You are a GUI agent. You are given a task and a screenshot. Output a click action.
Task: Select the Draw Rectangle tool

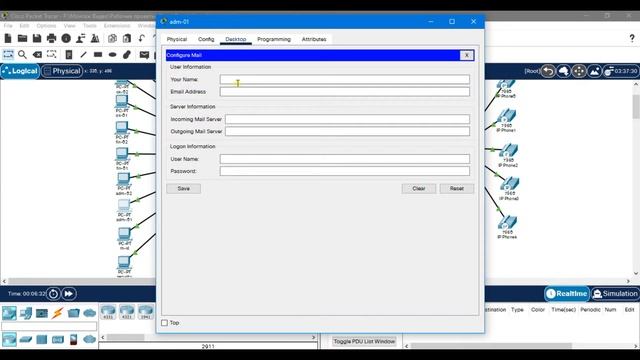[x=98, y=54]
